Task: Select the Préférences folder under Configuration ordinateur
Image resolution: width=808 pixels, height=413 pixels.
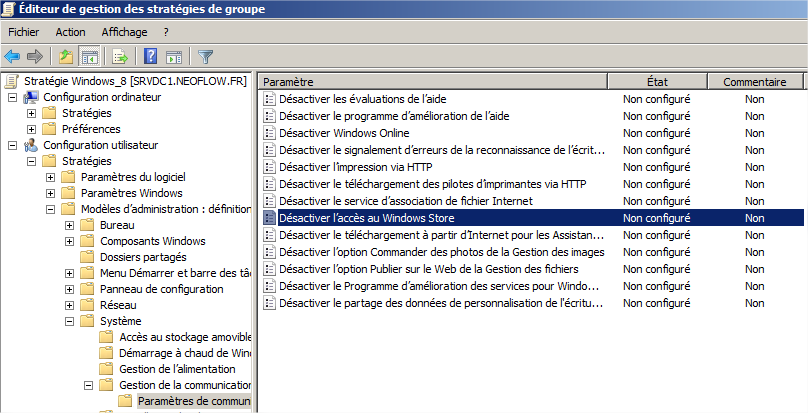Action: click(x=90, y=129)
